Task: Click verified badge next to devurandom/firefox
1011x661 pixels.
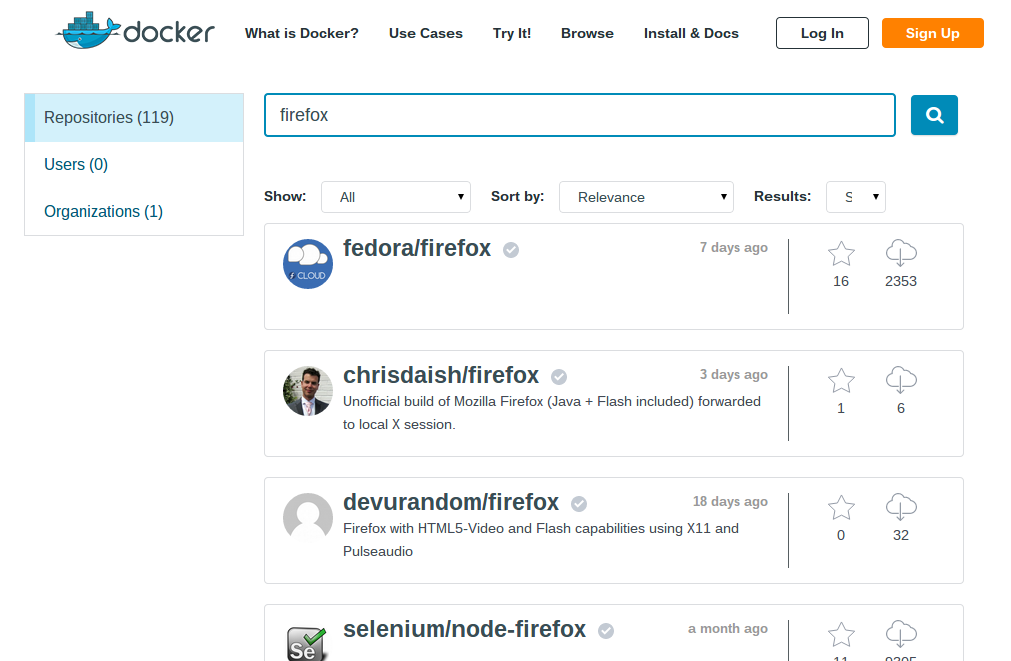Action: [x=579, y=504]
